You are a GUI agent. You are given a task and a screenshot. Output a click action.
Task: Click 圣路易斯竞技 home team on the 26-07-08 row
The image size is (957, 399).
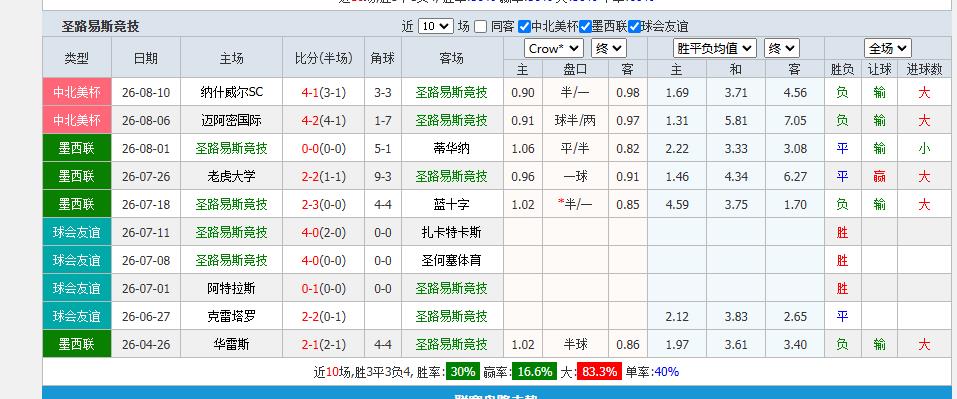[x=231, y=261]
